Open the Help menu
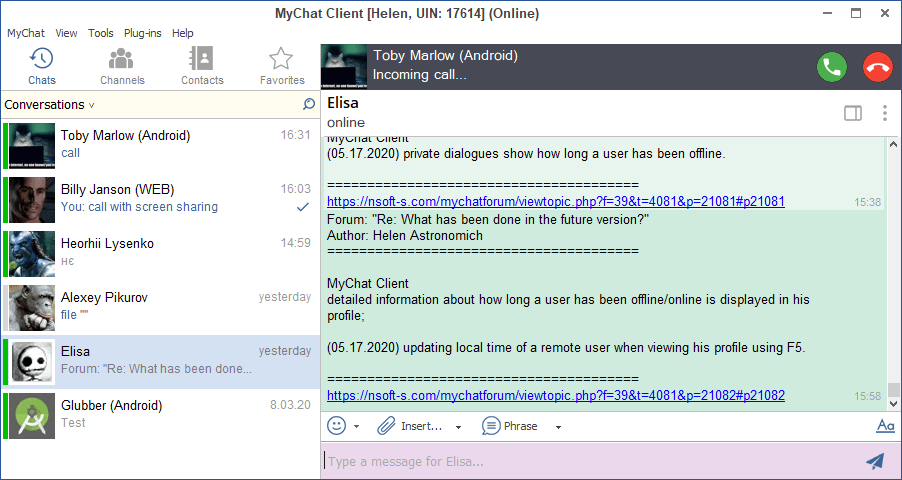 tap(182, 33)
